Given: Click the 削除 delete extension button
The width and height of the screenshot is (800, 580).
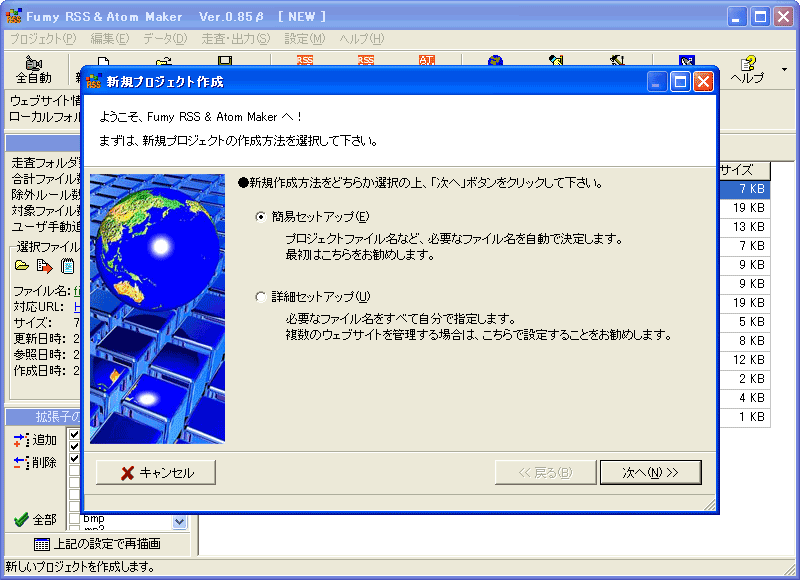Looking at the screenshot, I should tap(35, 463).
